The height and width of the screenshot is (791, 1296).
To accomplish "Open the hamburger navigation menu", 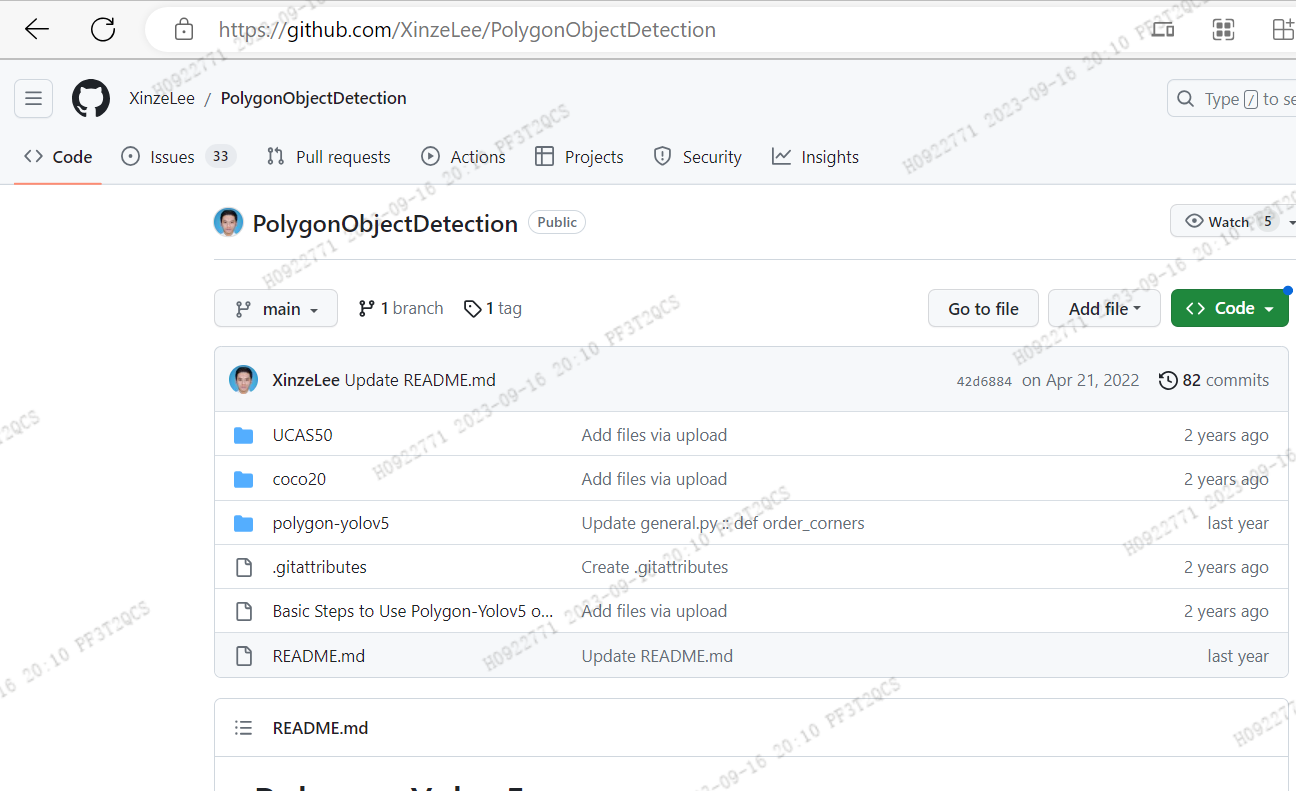I will (33, 98).
